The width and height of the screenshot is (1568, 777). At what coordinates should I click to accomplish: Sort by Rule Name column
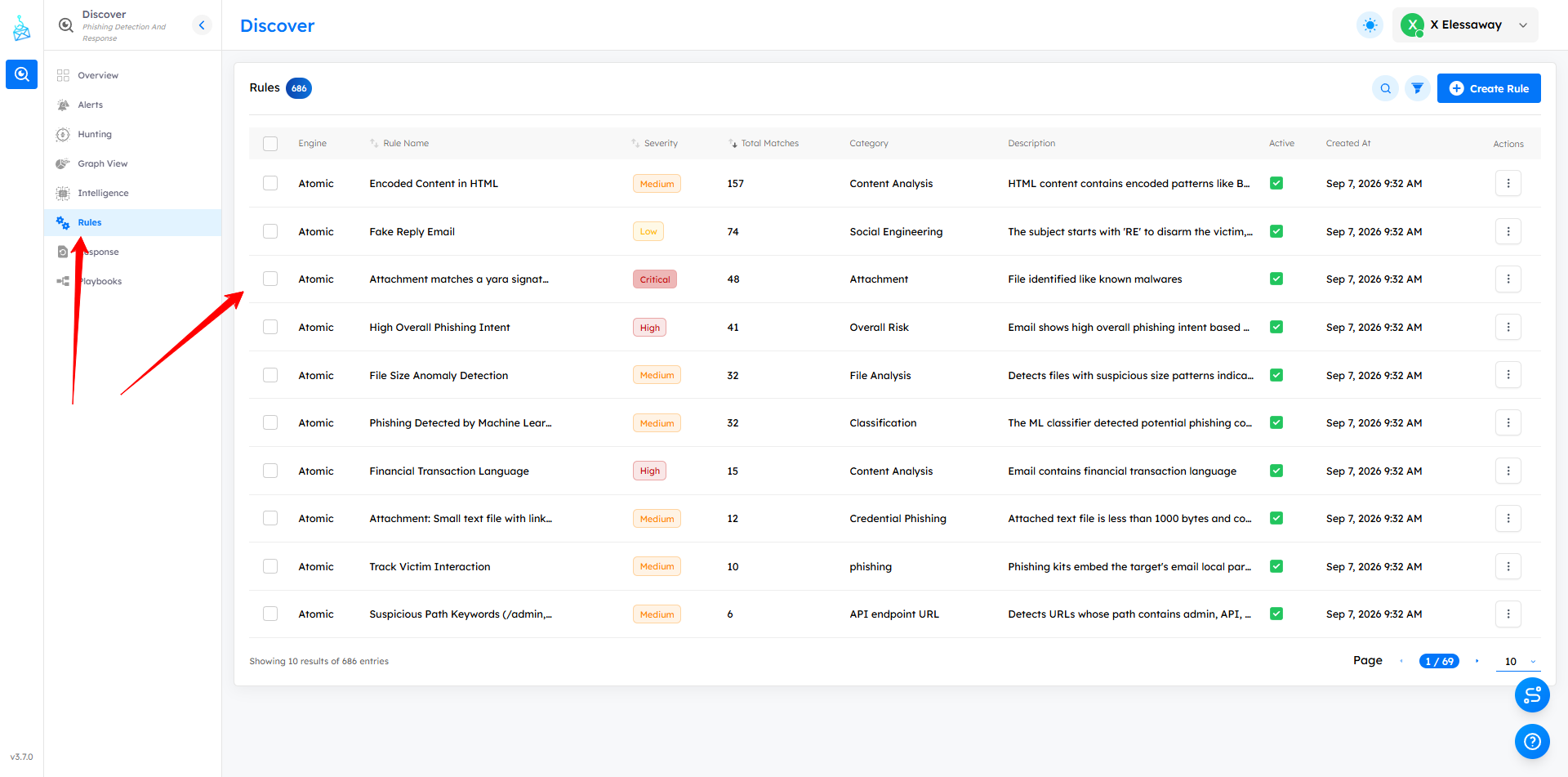click(x=399, y=143)
